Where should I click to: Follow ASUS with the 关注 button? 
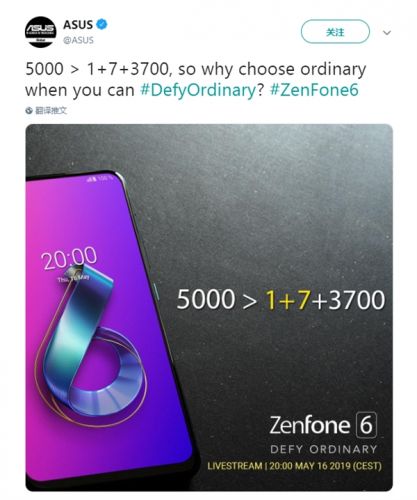[335, 32]
